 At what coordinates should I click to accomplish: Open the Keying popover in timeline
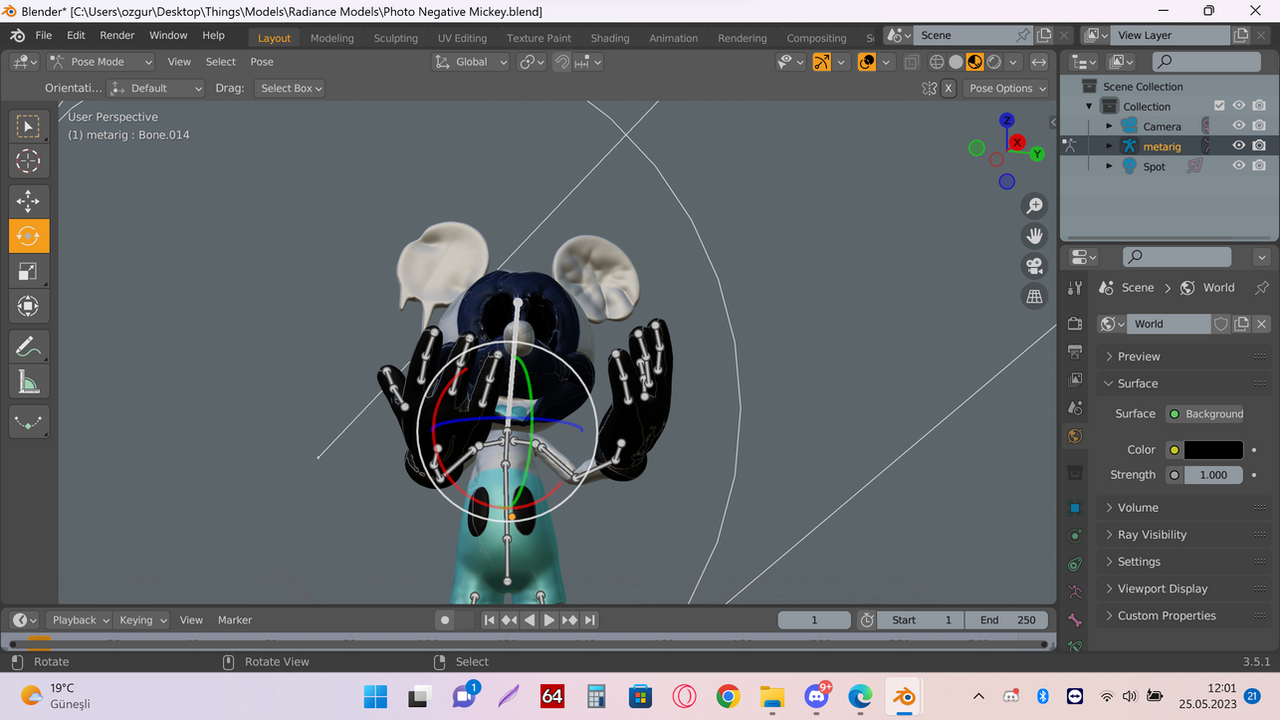coord(141,620)
